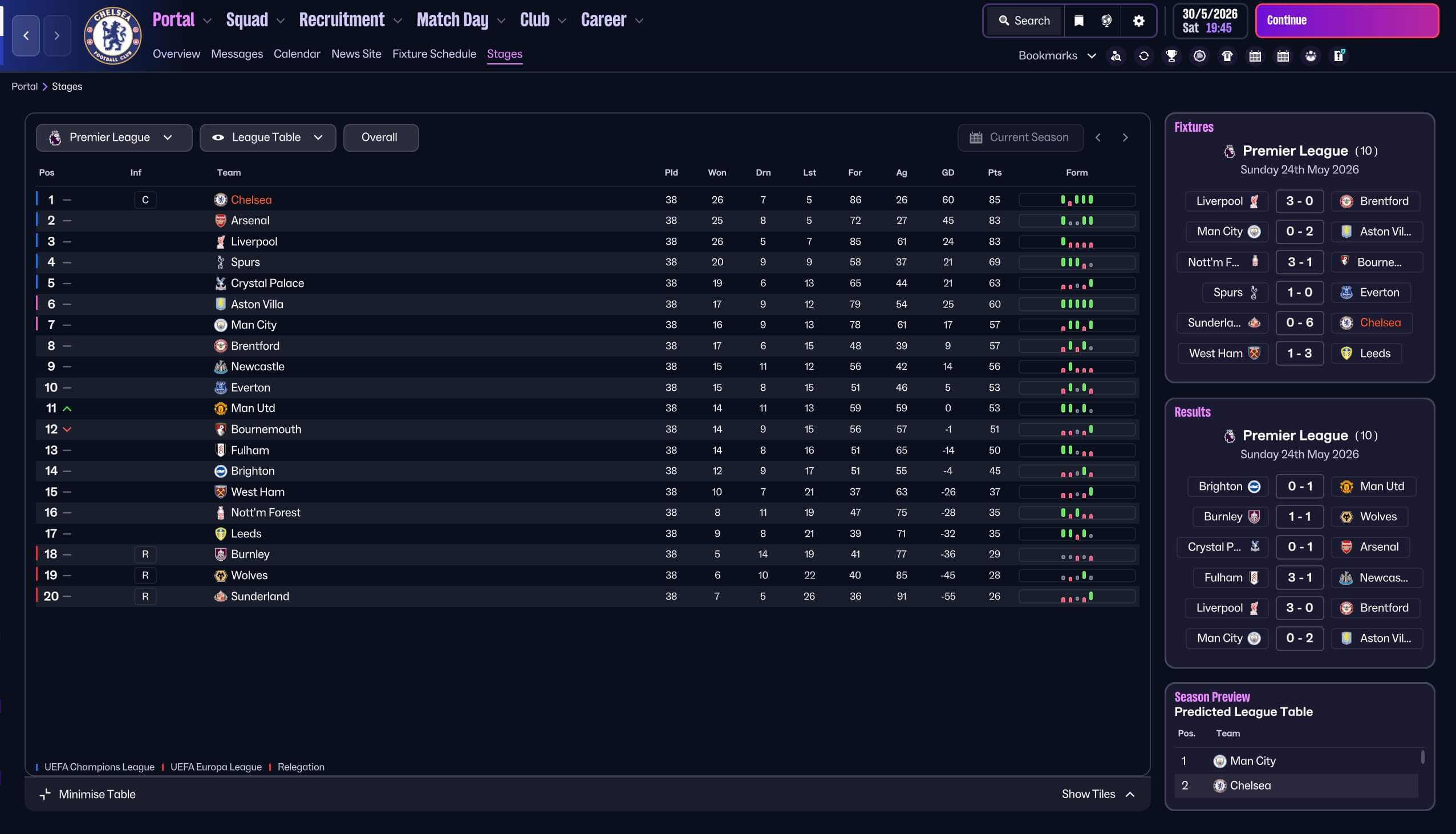Expand the League Table view dropdown
This screenshot has width=1456, height=834.
tap(267, 137)
